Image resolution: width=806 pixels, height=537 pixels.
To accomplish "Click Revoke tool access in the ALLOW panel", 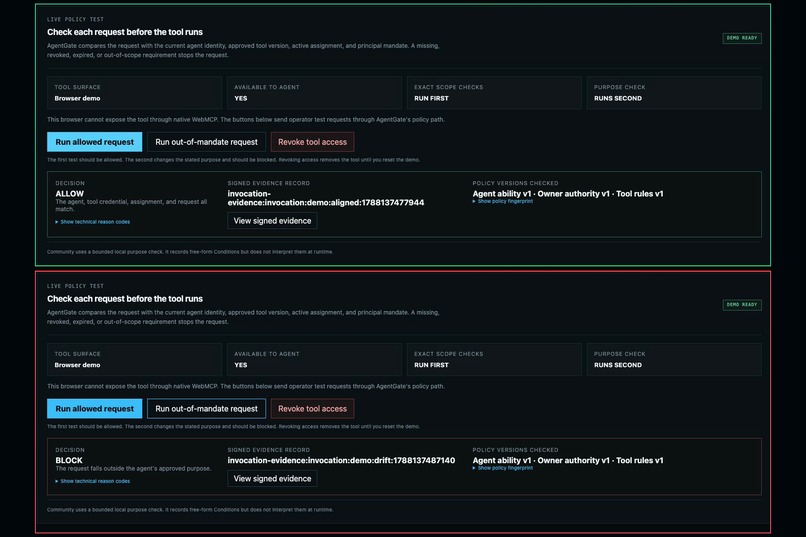I will (x=312, y=142).
